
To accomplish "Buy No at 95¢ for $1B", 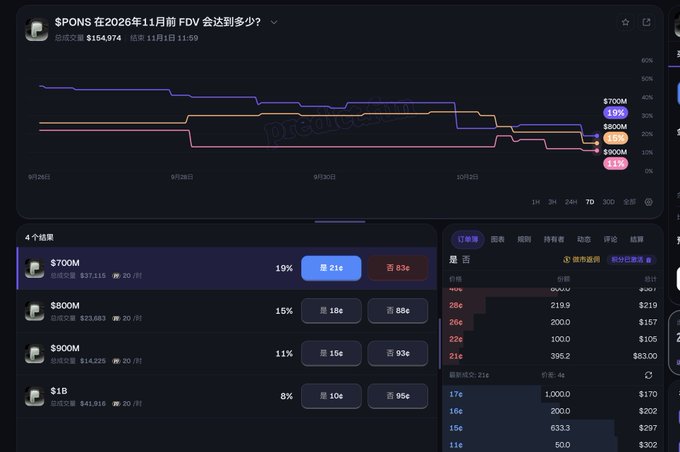I will pyautogui.click(x=398, y=396).
